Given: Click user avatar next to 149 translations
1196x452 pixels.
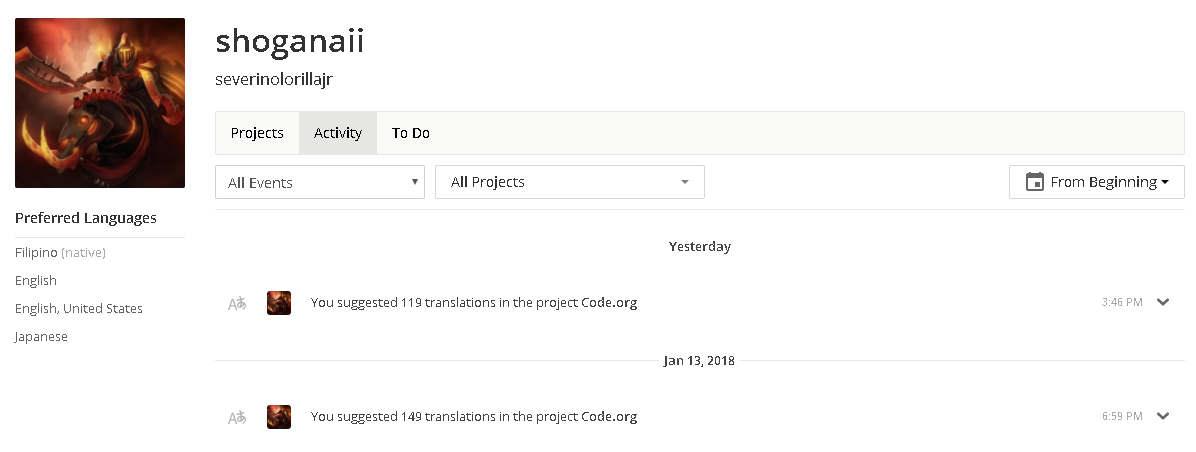Looking at the screenshot, I should click(279, 416).
